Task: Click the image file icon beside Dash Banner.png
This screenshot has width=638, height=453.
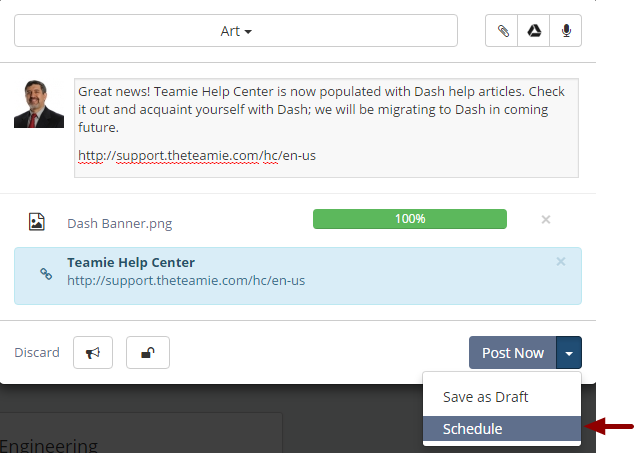Action: (37, 222)
